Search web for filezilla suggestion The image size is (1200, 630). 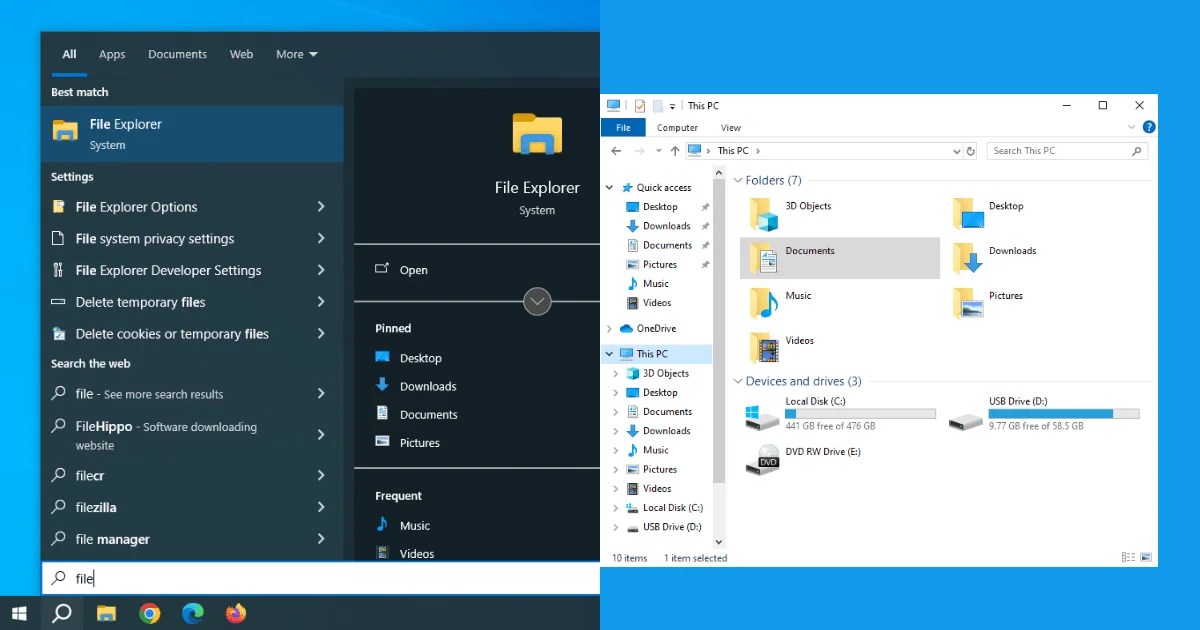coord(192,507)
